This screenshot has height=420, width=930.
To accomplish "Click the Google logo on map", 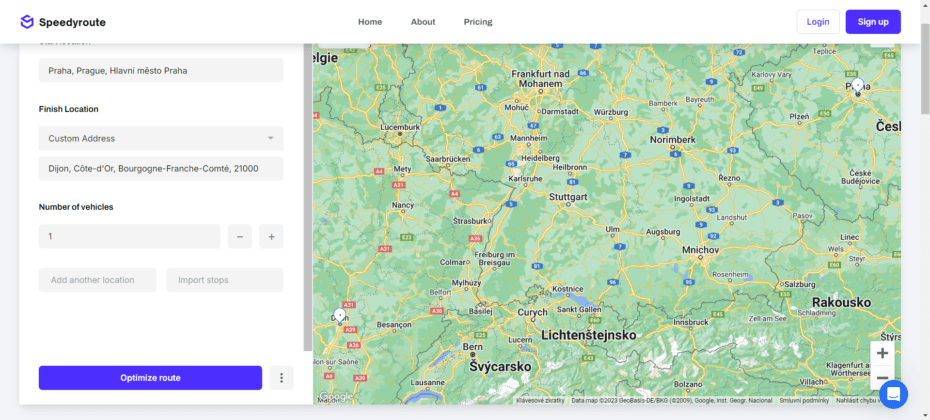I will pos(335,397).
